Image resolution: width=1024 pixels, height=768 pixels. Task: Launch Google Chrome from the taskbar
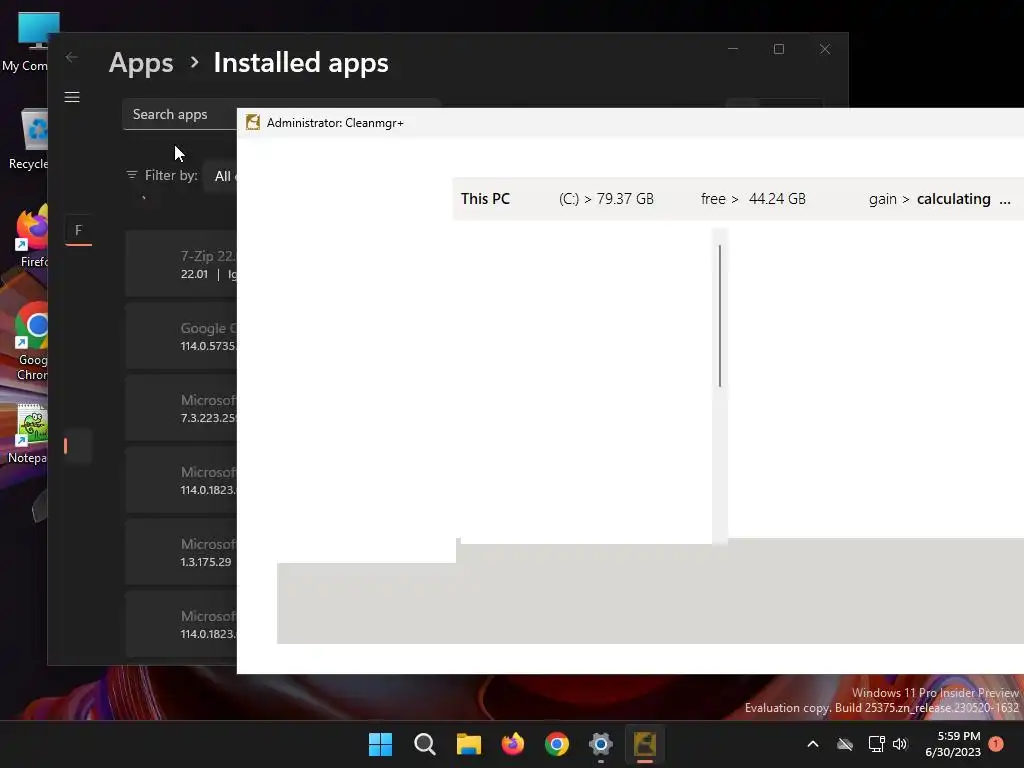(556, 744)
